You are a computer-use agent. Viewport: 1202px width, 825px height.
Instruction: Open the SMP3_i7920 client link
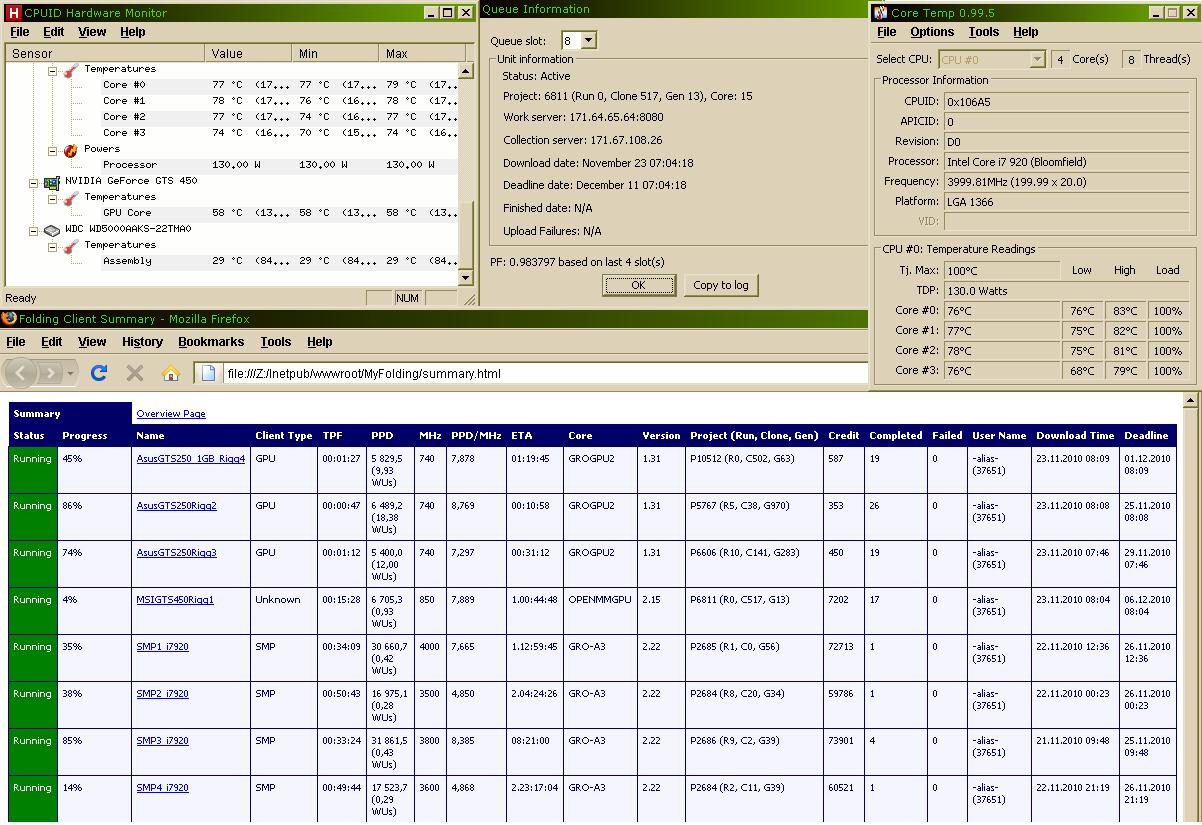(x=162, y=741)
